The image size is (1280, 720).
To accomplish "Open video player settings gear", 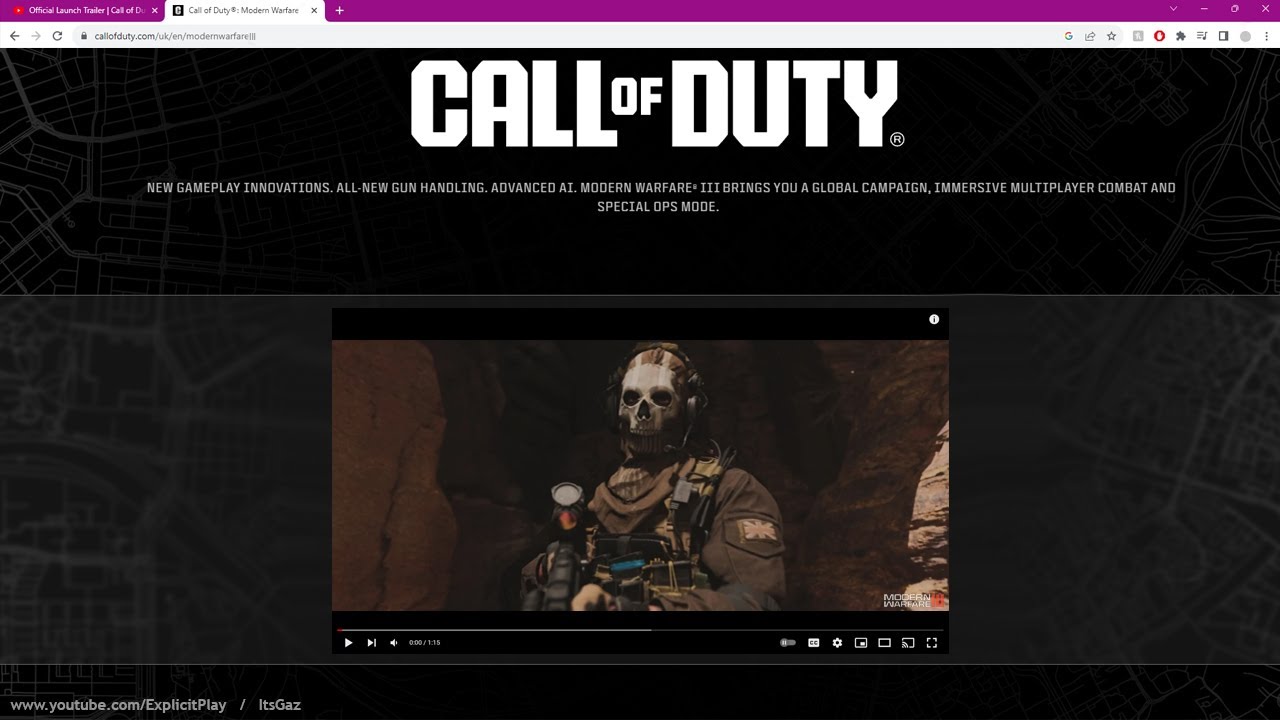I will [837, 643].
